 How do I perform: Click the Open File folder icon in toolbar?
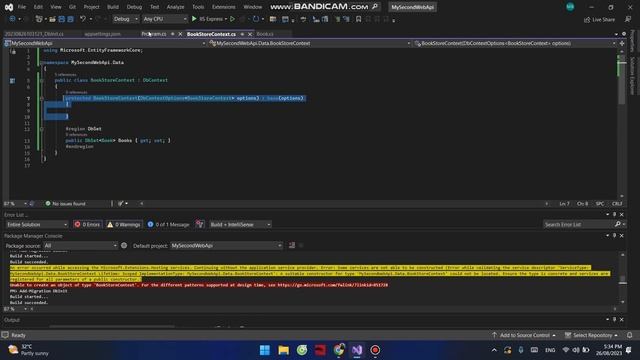click(52, 19)
